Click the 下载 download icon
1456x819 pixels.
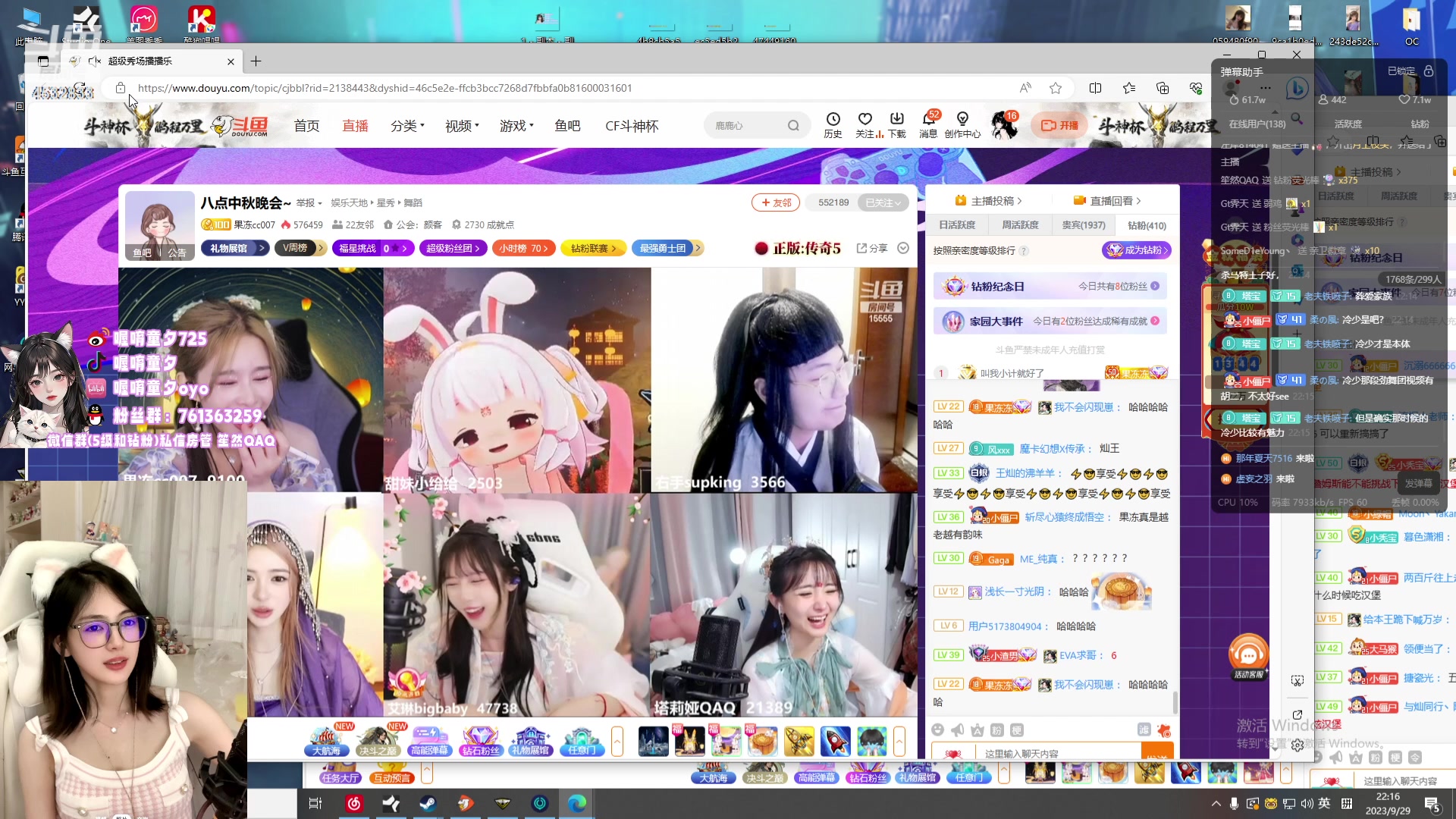point(897,124)
